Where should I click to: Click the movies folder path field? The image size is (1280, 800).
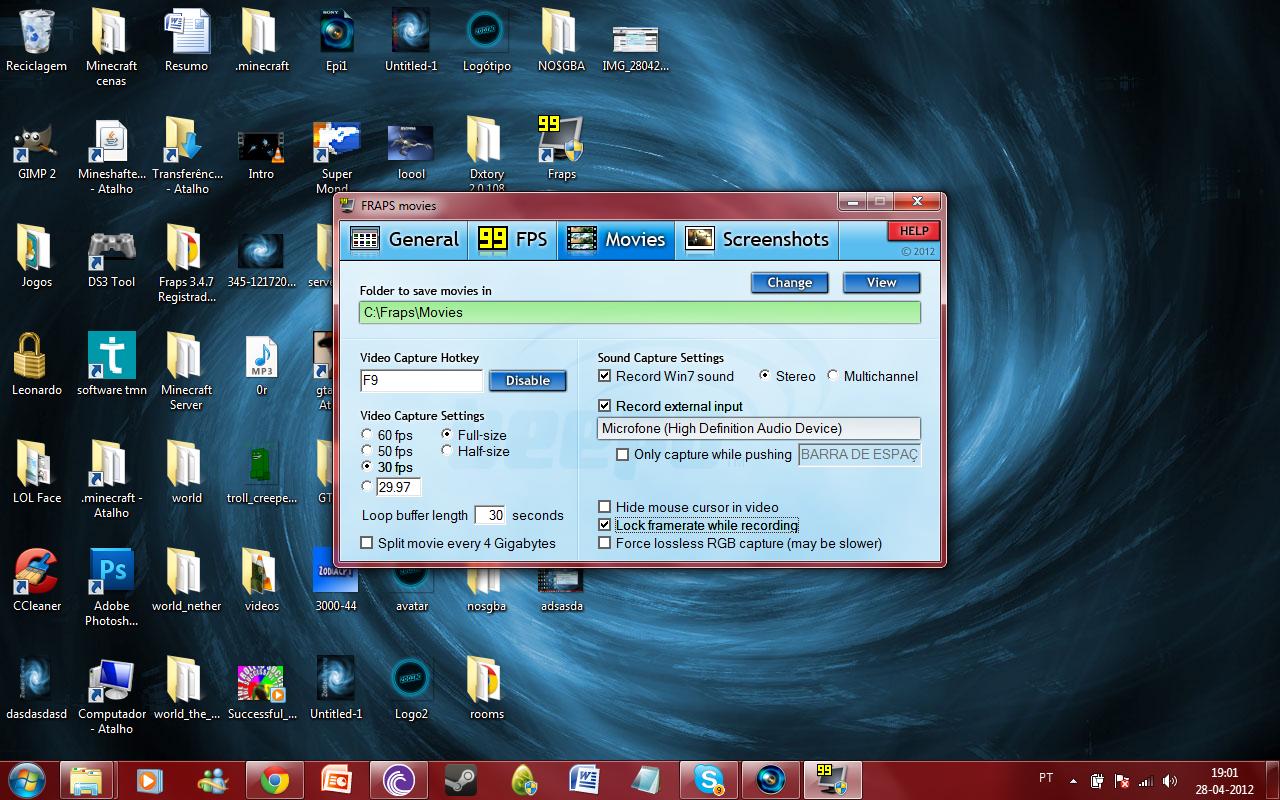click(x=641, y=312)
